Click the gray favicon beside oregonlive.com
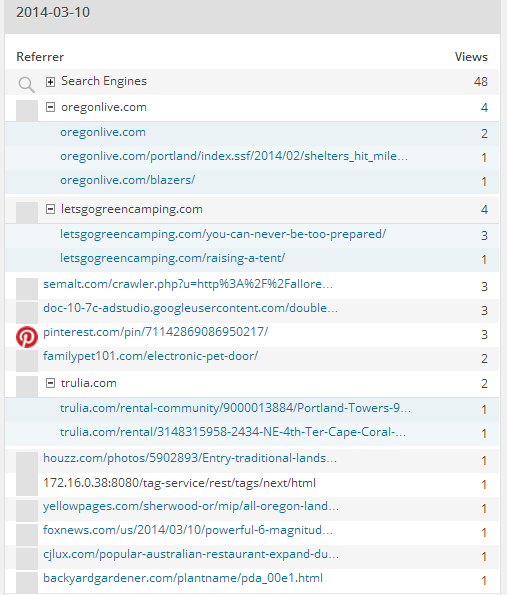 click(27, 110)
